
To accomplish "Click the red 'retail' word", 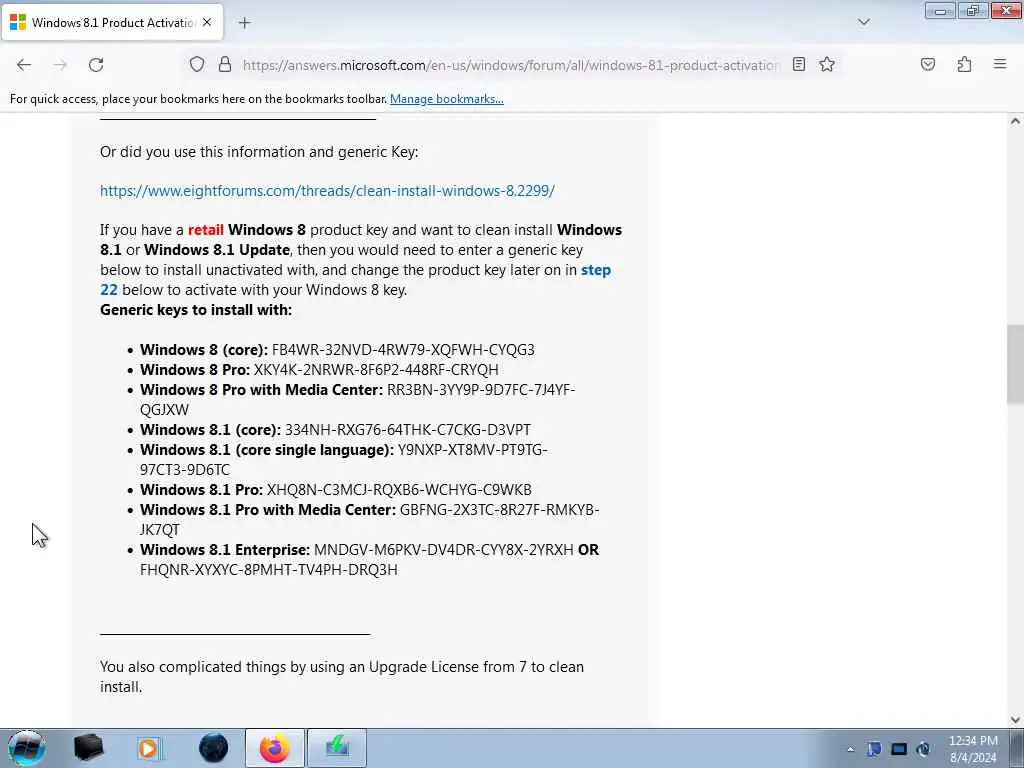I will (x=206, y=230).
